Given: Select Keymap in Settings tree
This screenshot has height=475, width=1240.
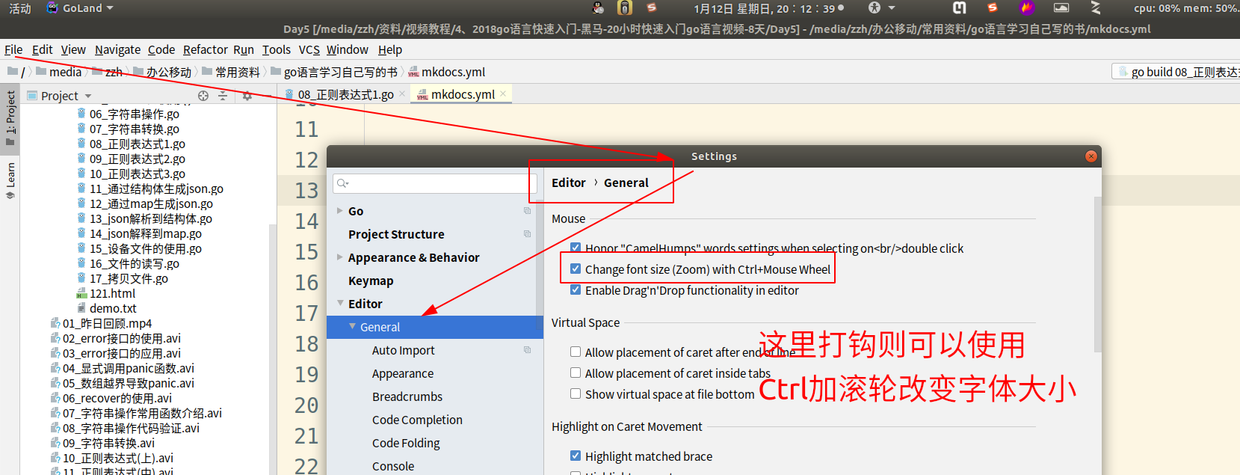Looking at the screenshot, I should (371, 280).
